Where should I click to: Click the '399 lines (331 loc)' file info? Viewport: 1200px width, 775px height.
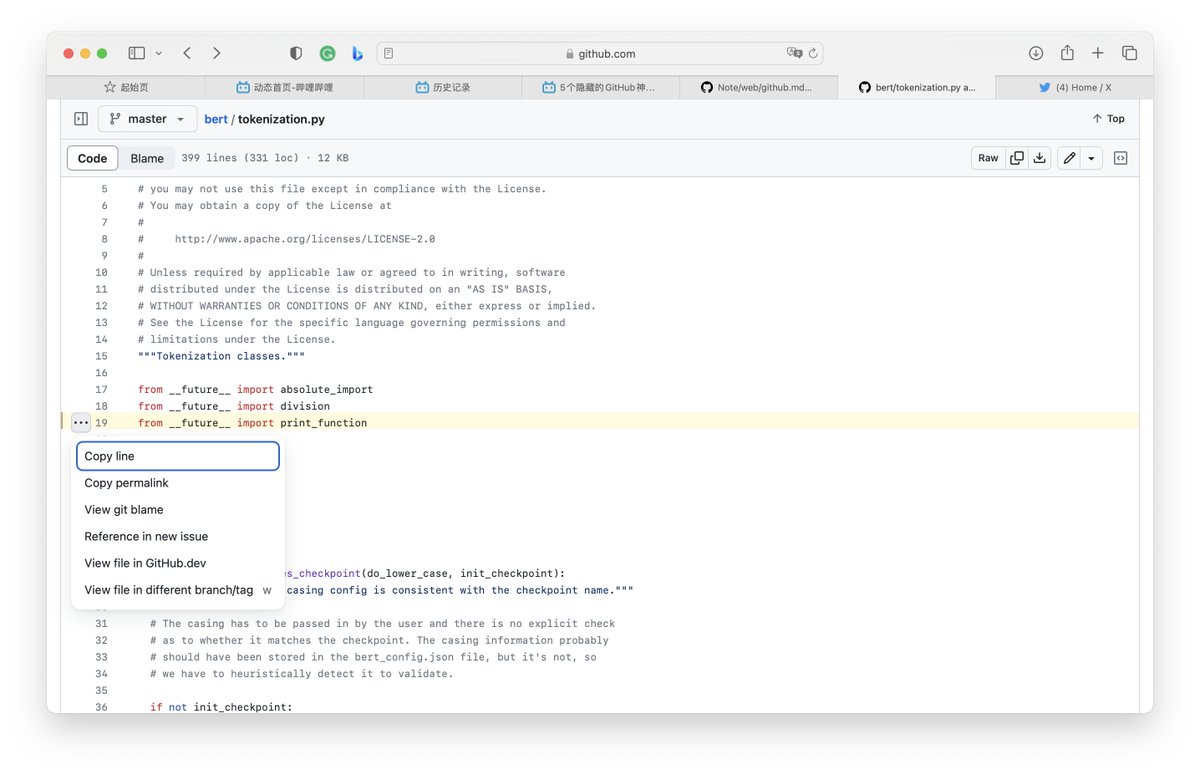(x=265, y=158)
